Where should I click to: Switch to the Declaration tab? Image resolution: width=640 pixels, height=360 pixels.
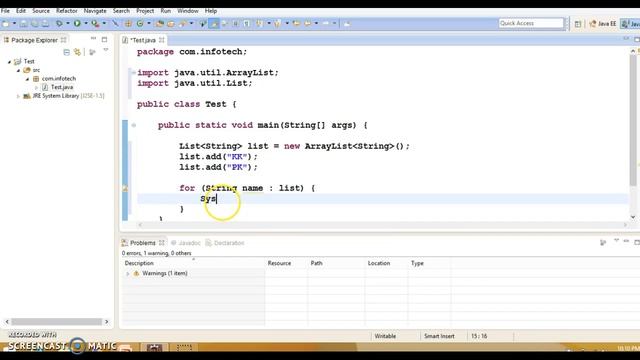pos(225,243)
